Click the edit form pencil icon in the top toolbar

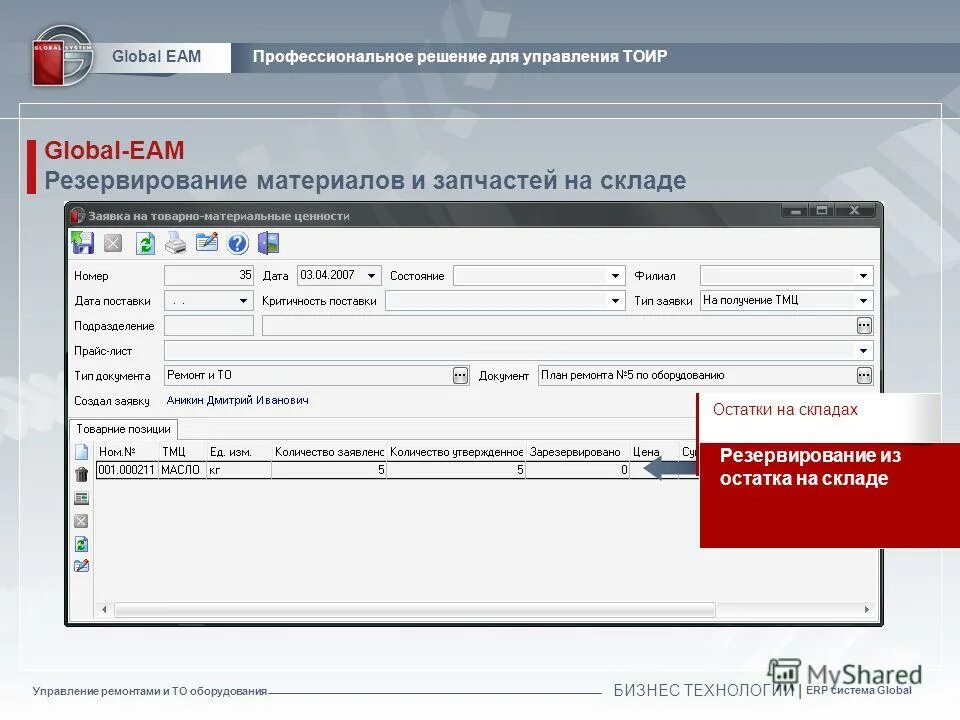[207, 242]
